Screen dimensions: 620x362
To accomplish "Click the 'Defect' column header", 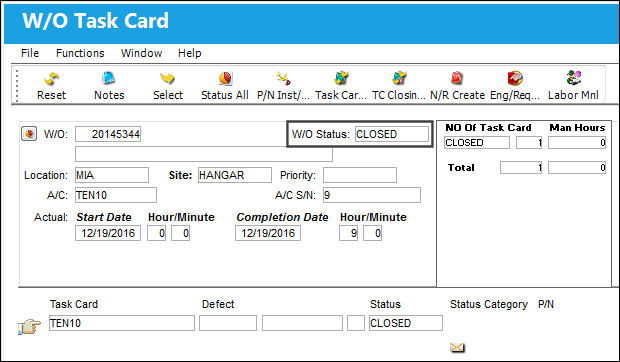I will 218,304.
